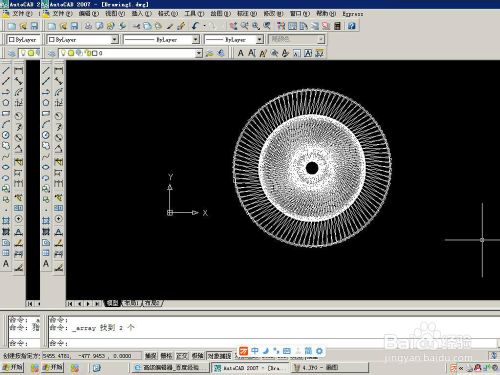Click the Justify Text icon in text toolbar
This screenshot has width=500, height=375.
point(308,53)
